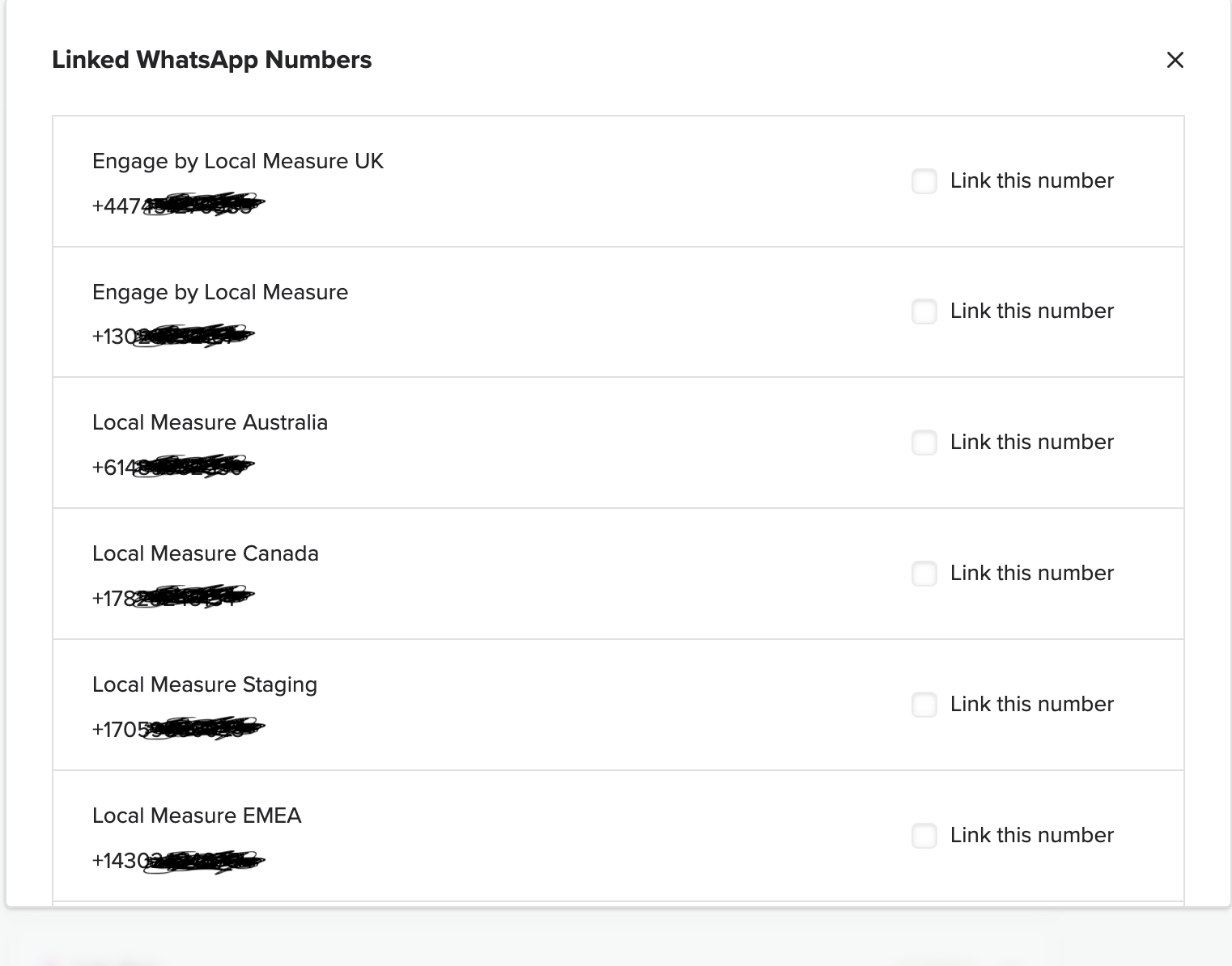Click the Local Measure EMEA entry name

tap(197, 816)
